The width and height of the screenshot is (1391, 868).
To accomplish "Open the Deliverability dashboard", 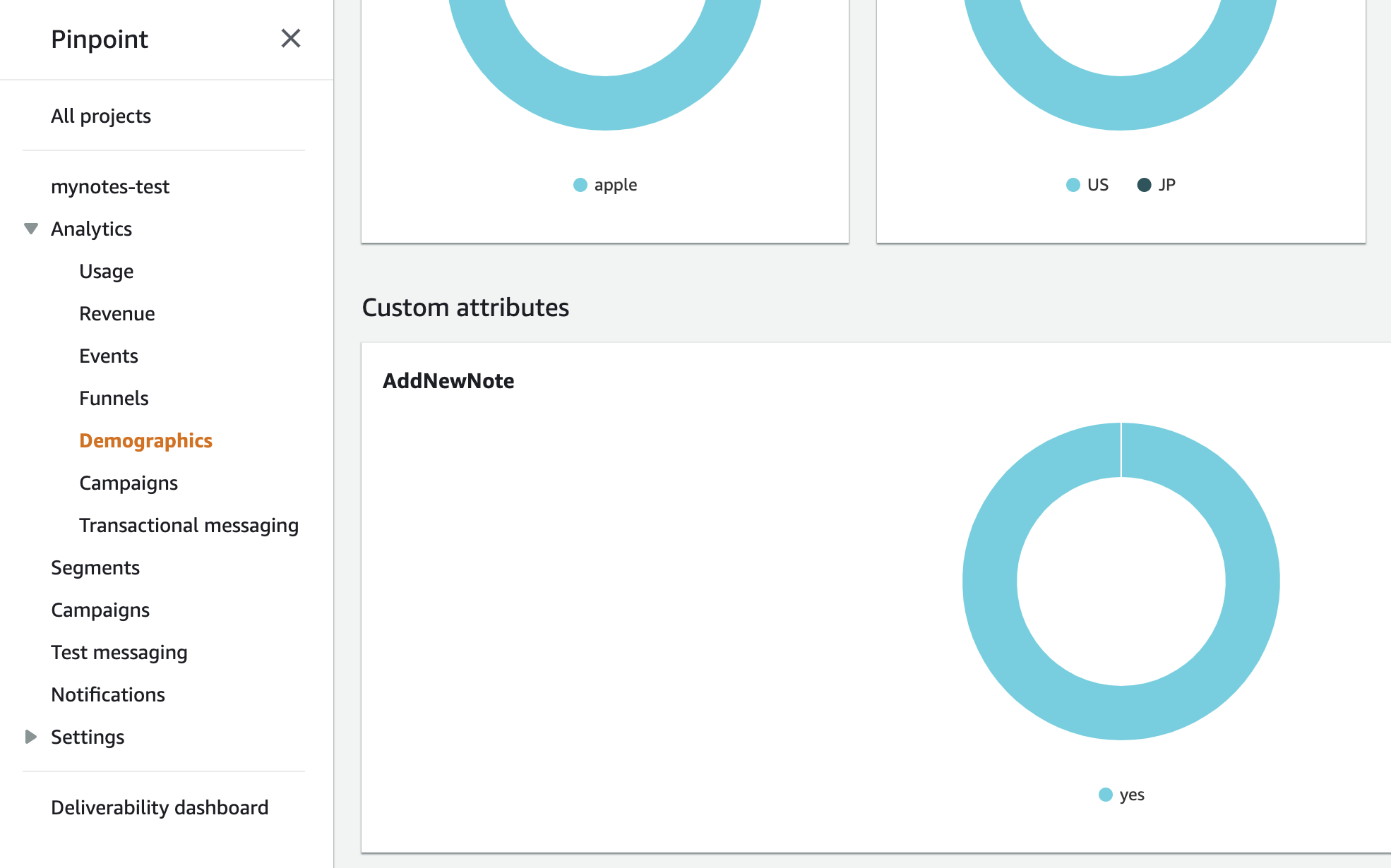I will tap(160, 807).
